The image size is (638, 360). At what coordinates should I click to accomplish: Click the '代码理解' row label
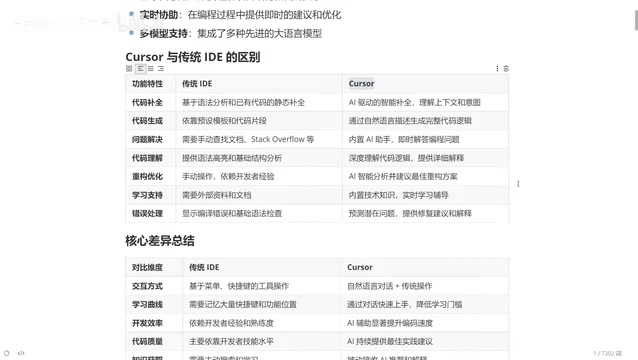pyautogui.click(x=147, y=158)
